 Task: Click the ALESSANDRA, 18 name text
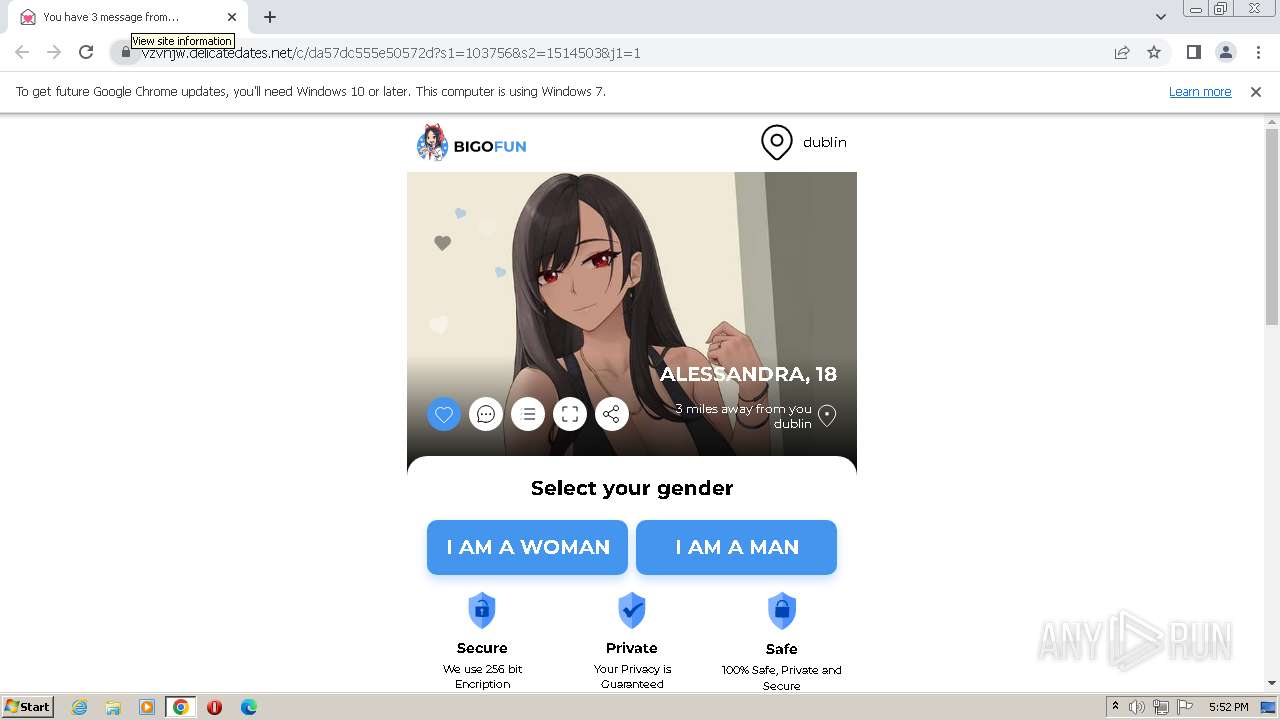pyautogui.click(x=748, y=374)
